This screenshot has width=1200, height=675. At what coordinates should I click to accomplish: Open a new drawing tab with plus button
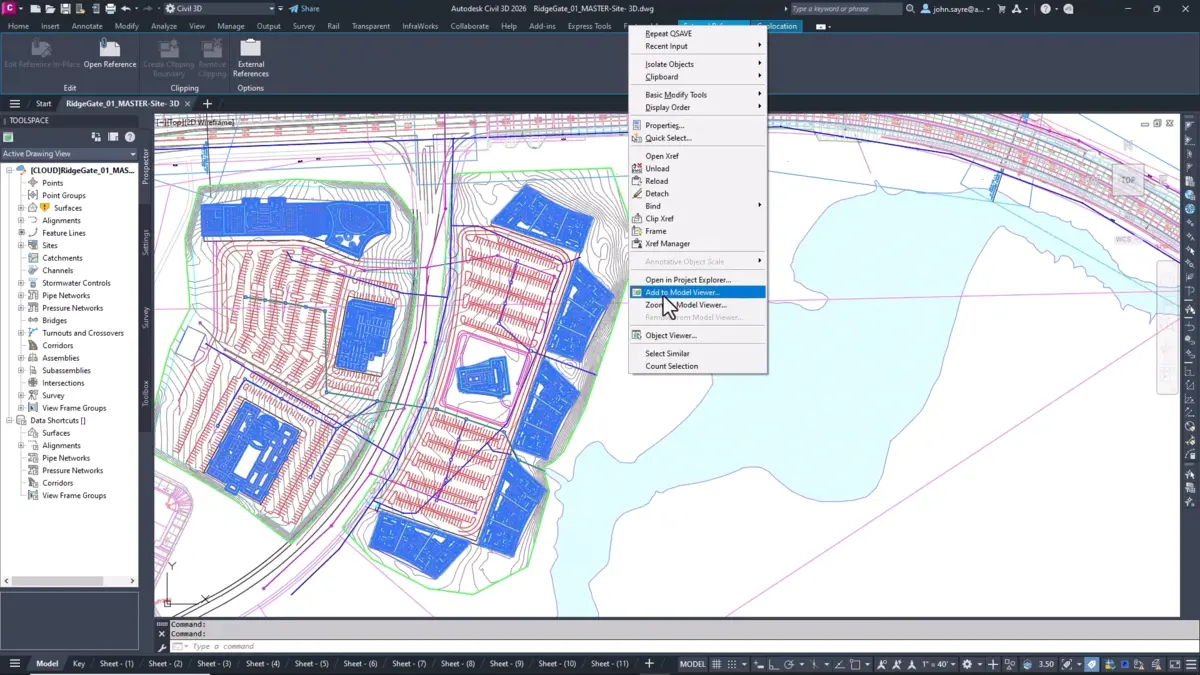[207, 103]
